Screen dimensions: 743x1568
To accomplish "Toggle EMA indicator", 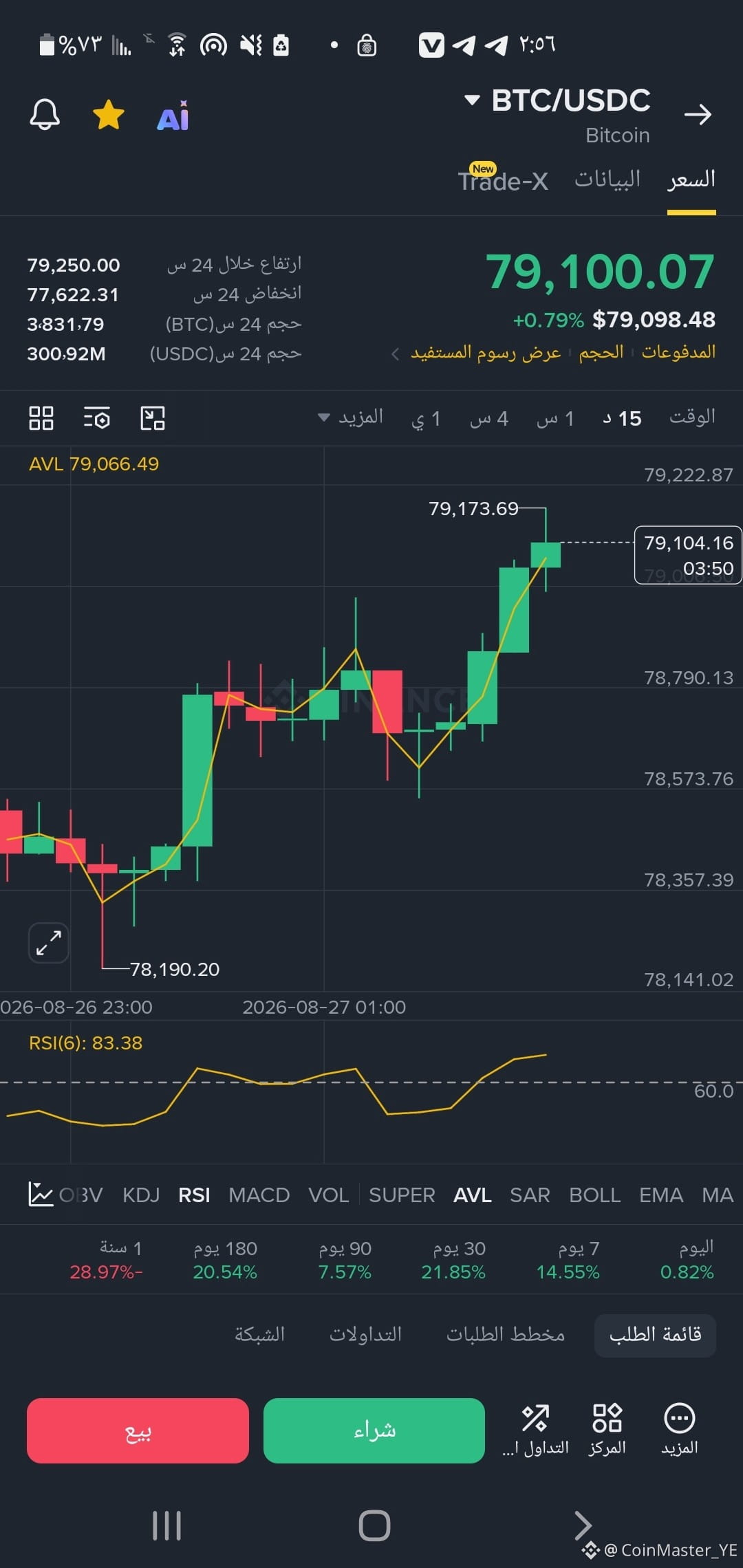I will 661,1195.
